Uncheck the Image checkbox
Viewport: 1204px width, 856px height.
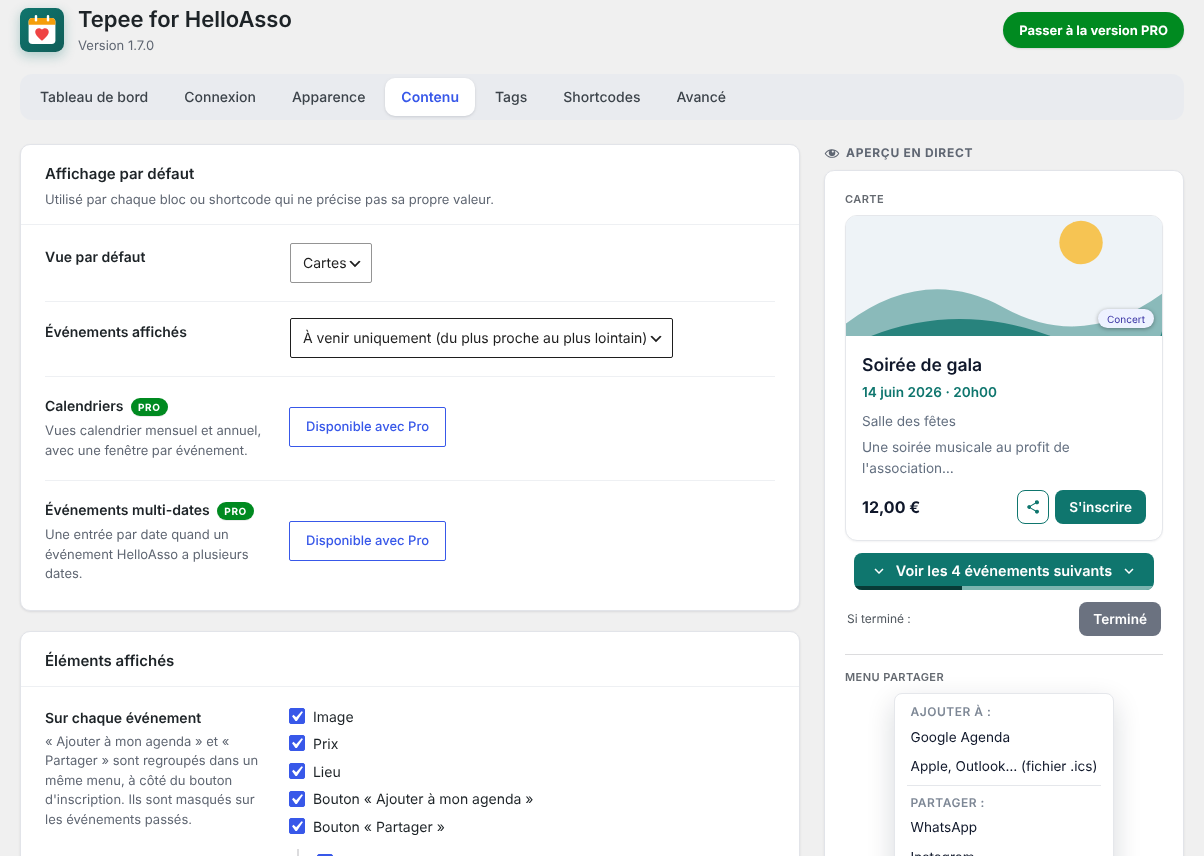[297, 716]
